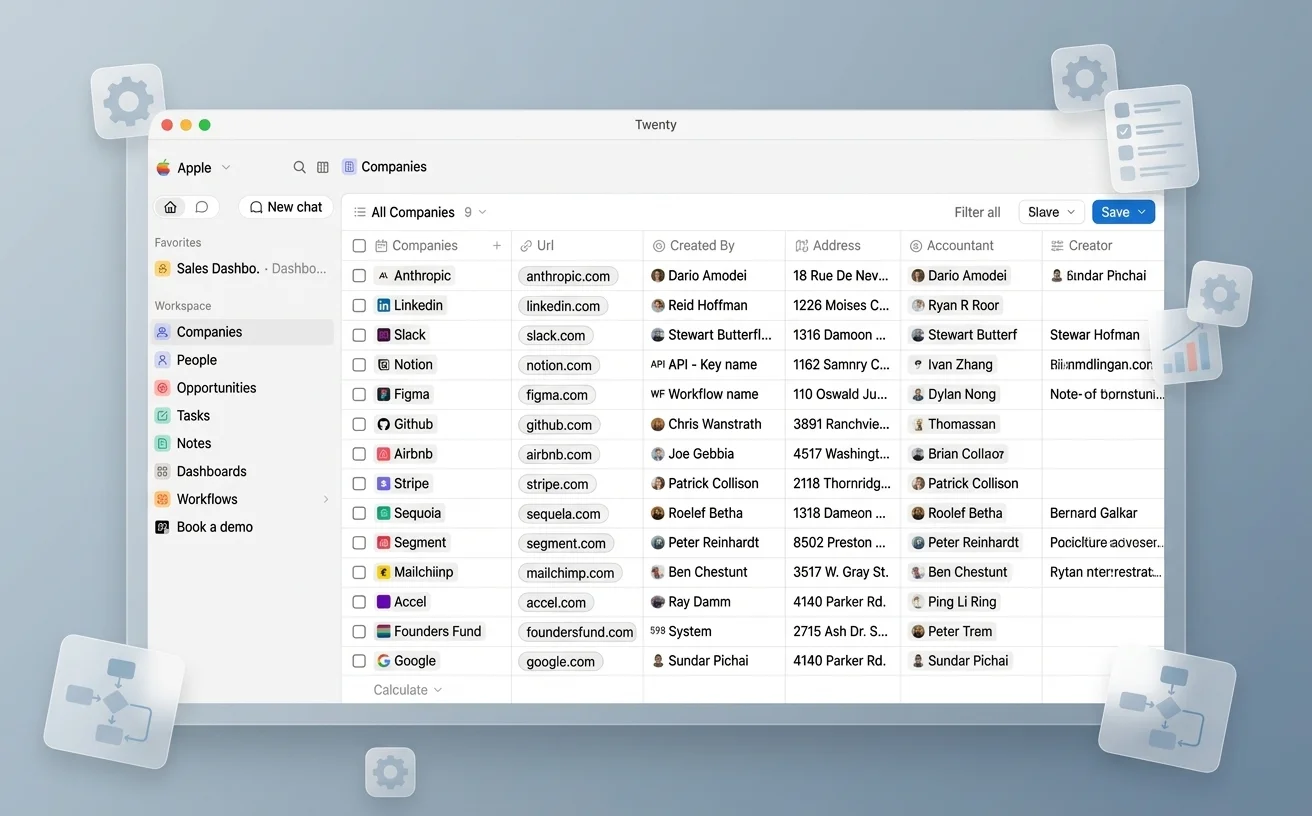Select the Slack row checkbox
1312x816 pixels.
(359, 335)
